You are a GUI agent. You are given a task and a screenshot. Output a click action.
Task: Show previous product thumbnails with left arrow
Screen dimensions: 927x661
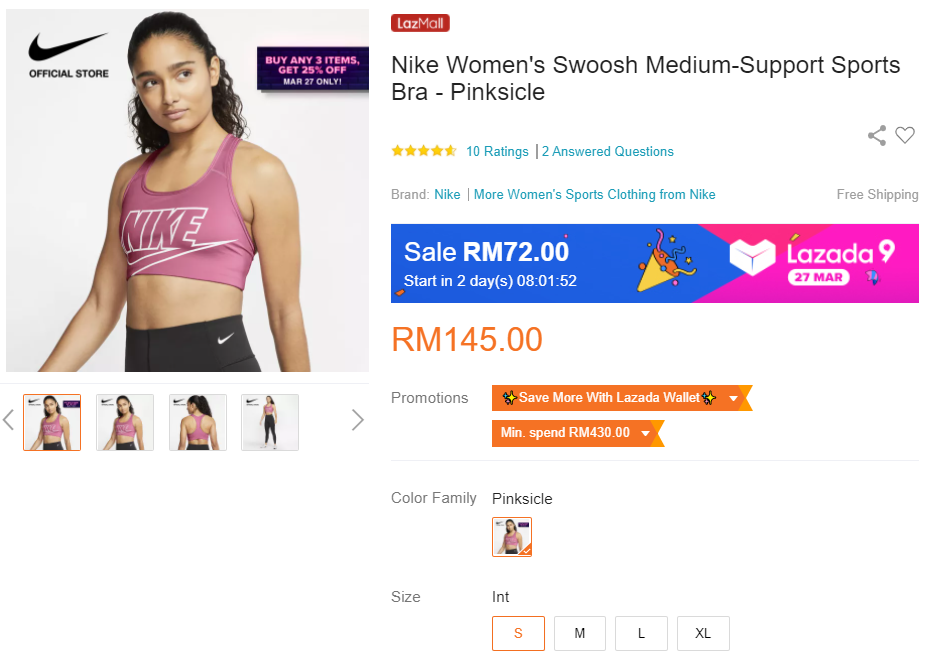pos(9,420)
